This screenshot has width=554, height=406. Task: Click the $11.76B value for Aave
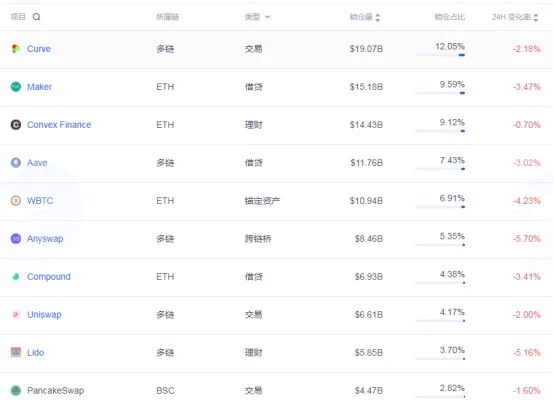tap(366, 163)
